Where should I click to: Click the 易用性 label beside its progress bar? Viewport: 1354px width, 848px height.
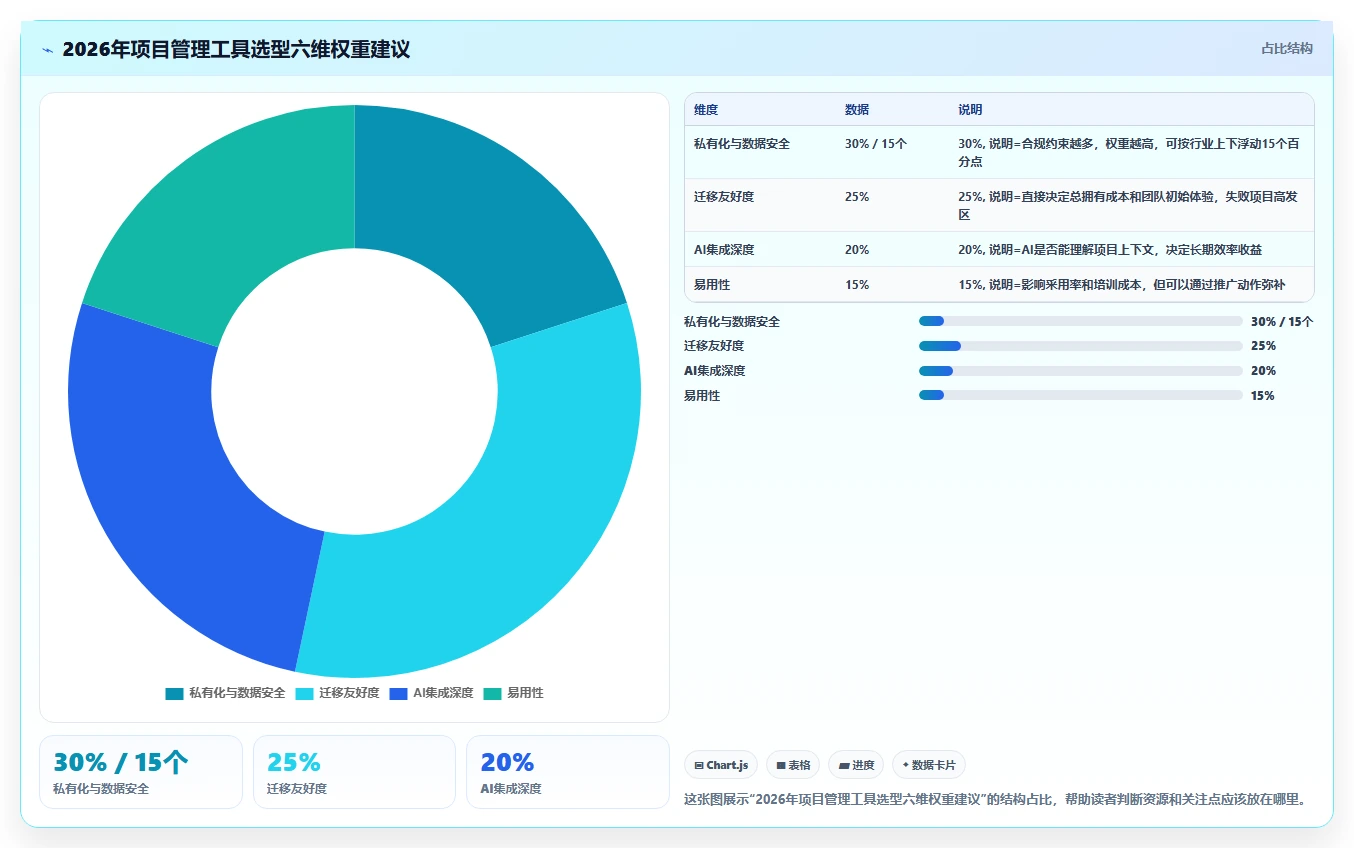[702, 396]
